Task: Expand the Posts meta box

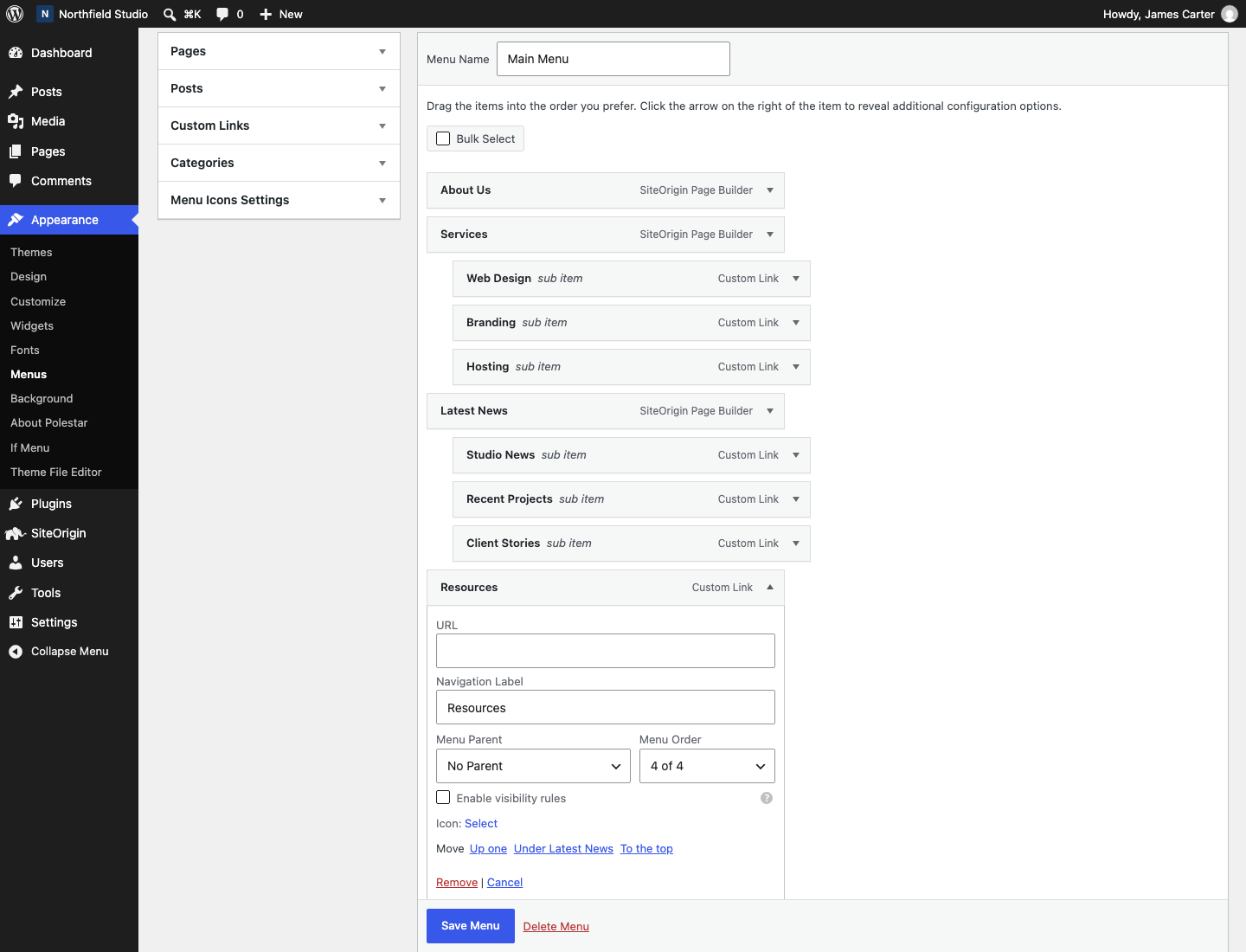Action: tap(382, 89)
